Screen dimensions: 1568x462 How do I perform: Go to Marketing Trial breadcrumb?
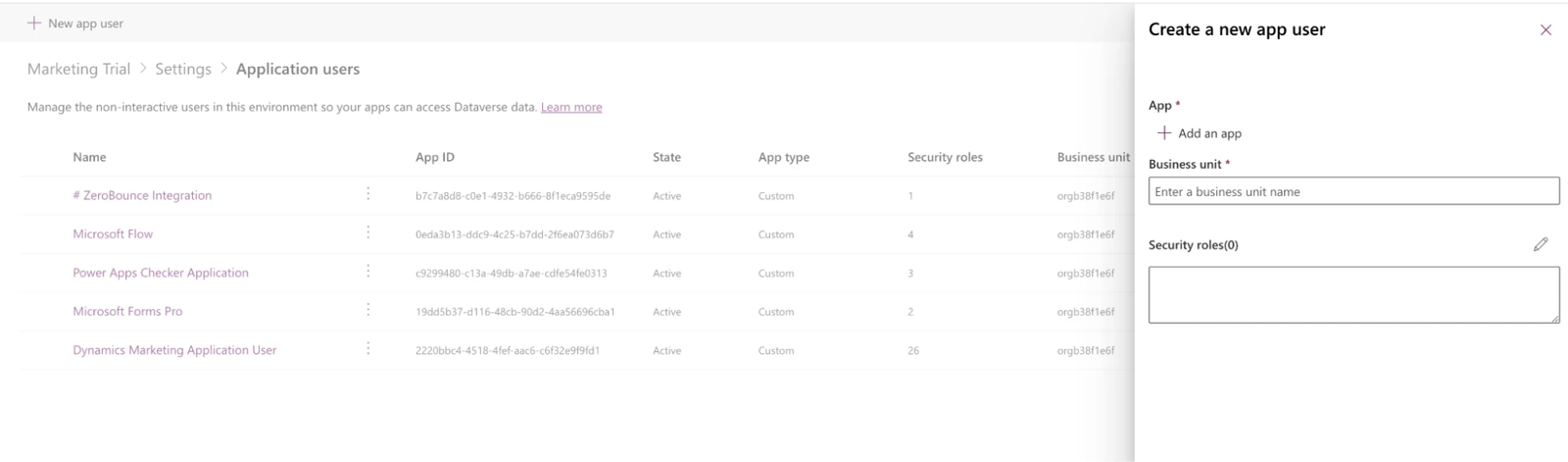click(78, 69)
